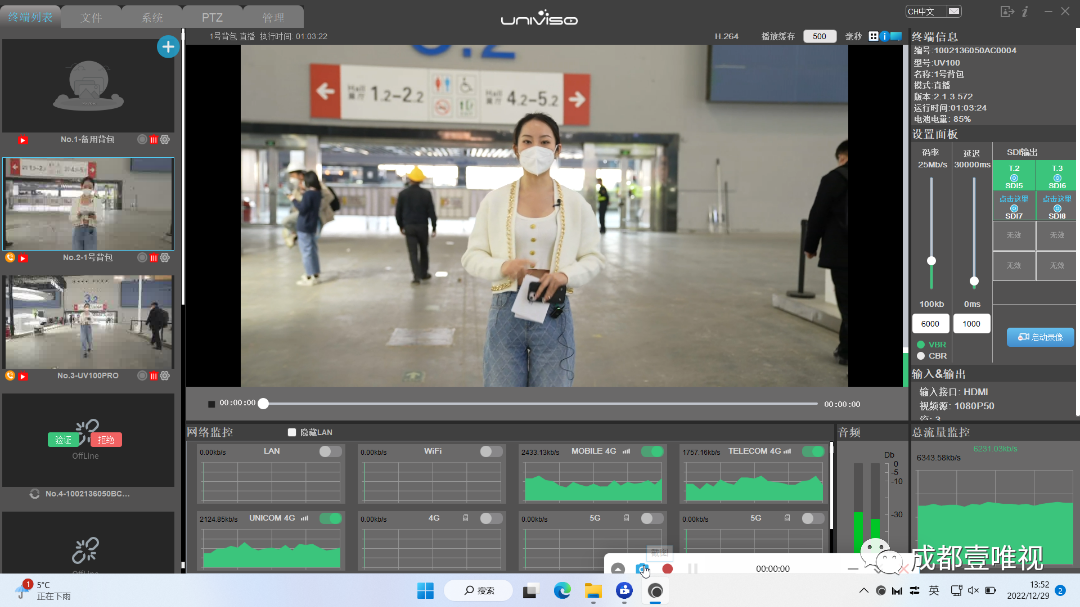Open settings gear for No.3-UV100PRO
Screen dimensions: 1080x607
[165, 375]
